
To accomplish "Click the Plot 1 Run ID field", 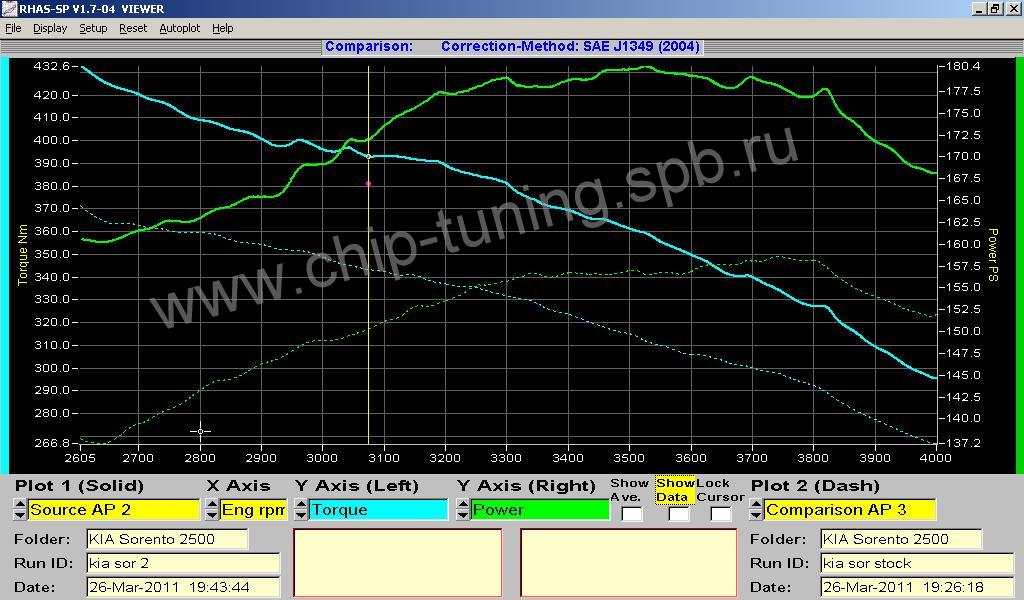I will 183,563.
